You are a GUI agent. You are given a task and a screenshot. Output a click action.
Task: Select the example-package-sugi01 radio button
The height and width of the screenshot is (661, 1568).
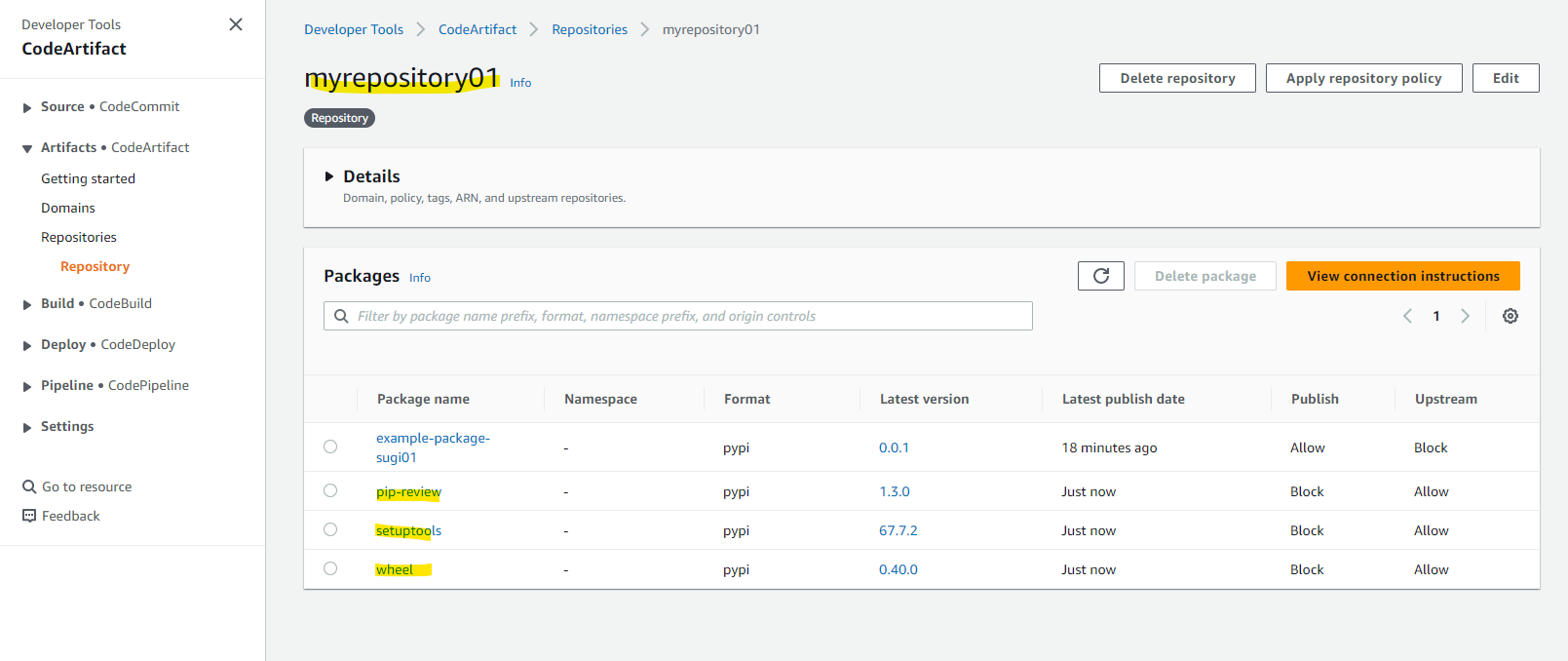tap(330, 447)
